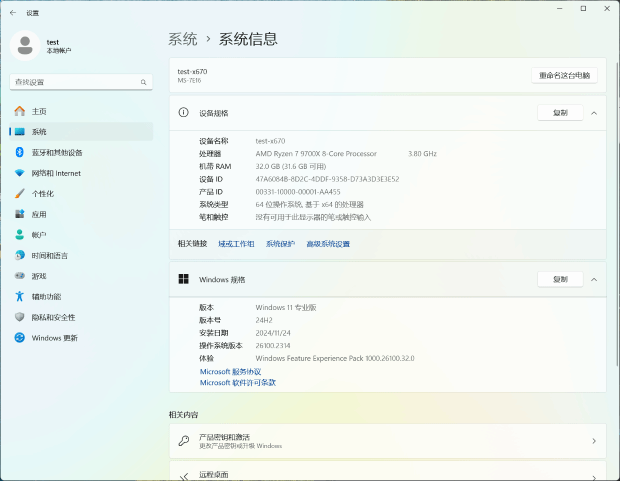Image resolution: width=620 pixels, height=481 pixels.
Task: Open 产品密钥和激活 via its right chevron
Action: coord(594,441)
